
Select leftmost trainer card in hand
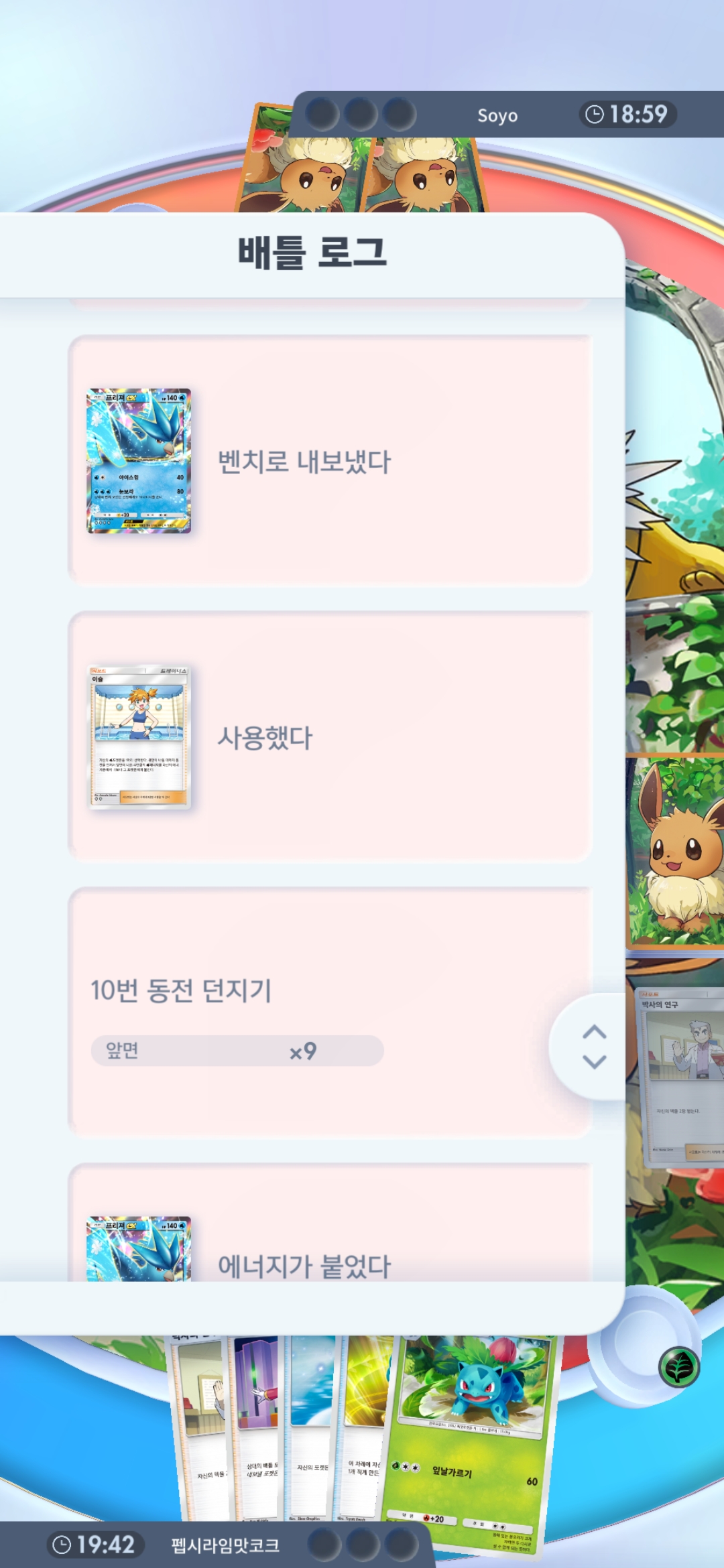(x=198, y=1427)
